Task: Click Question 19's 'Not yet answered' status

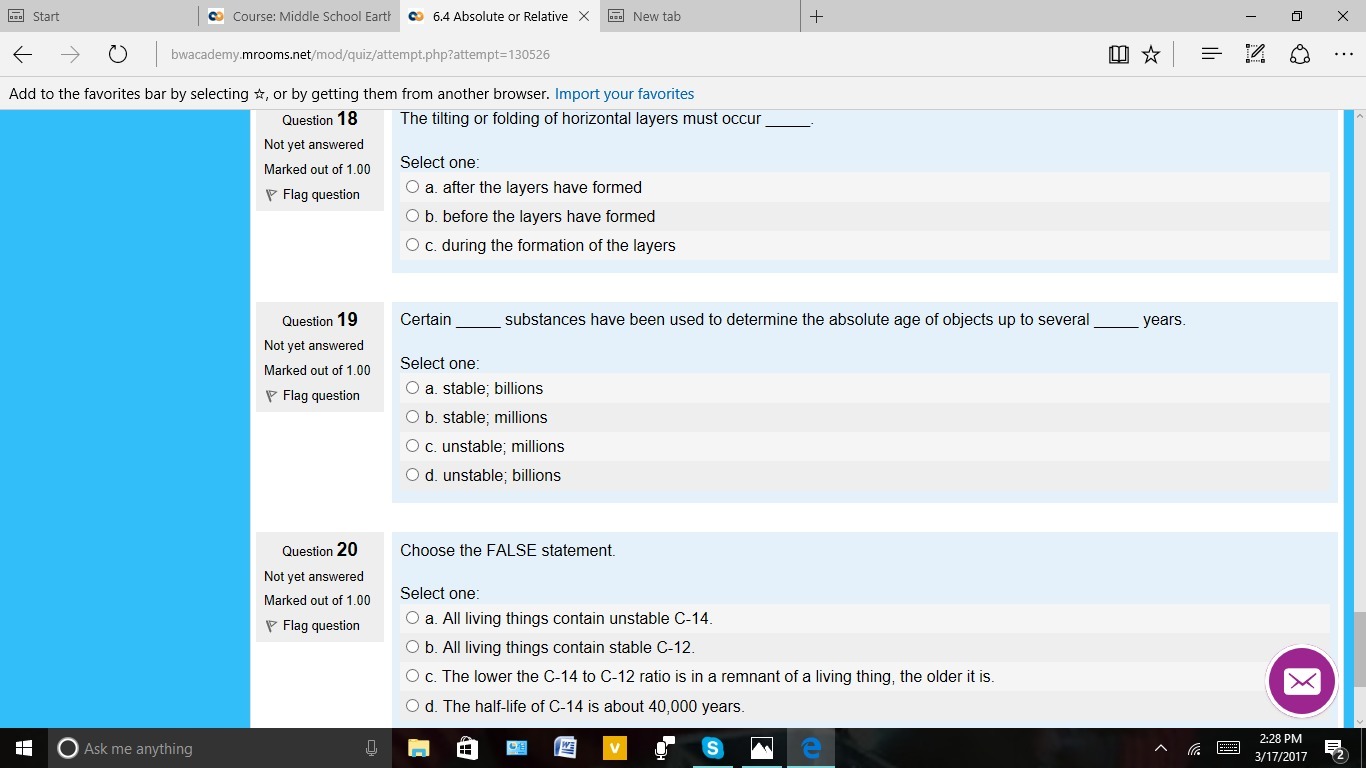Action: click(x=314, y=346)
